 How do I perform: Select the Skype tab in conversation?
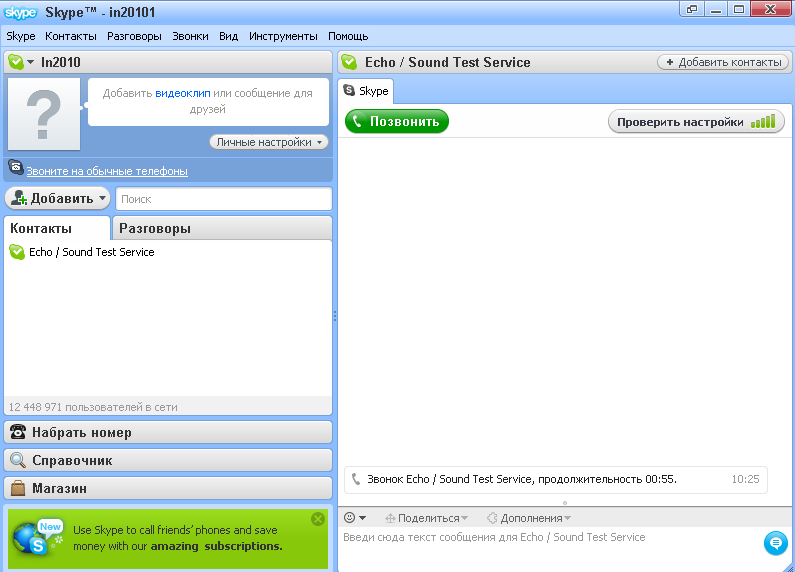(x=366, y=91)
